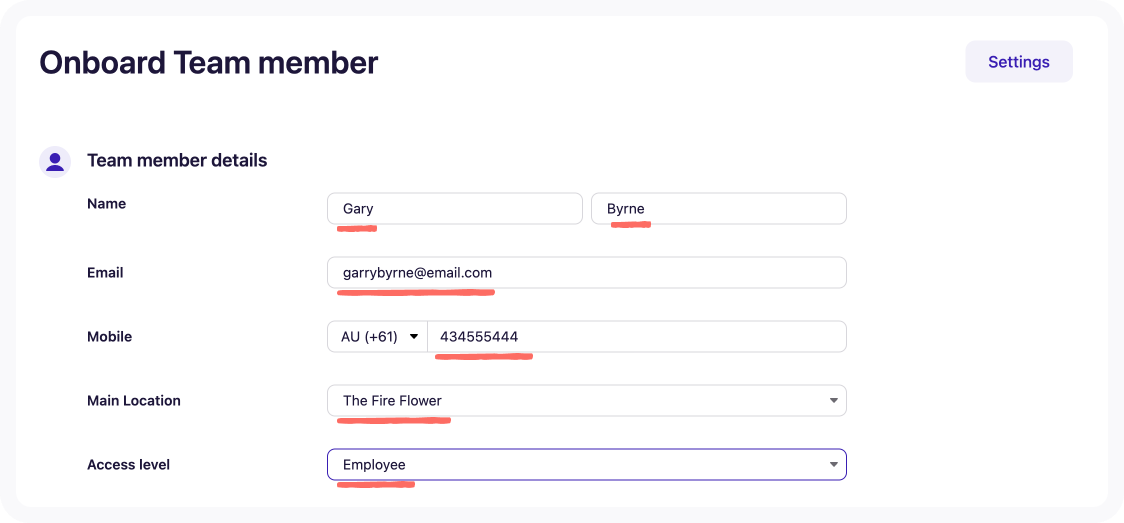
Task: Open the Settings button
Action: point(1019,62)
